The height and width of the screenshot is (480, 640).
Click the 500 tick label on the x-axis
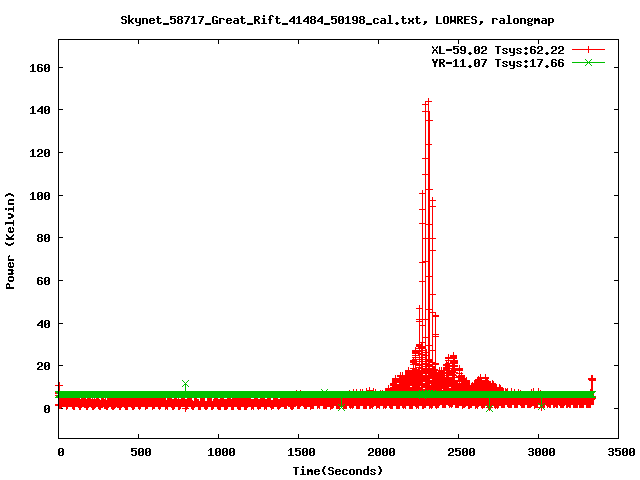click(141, 452)
